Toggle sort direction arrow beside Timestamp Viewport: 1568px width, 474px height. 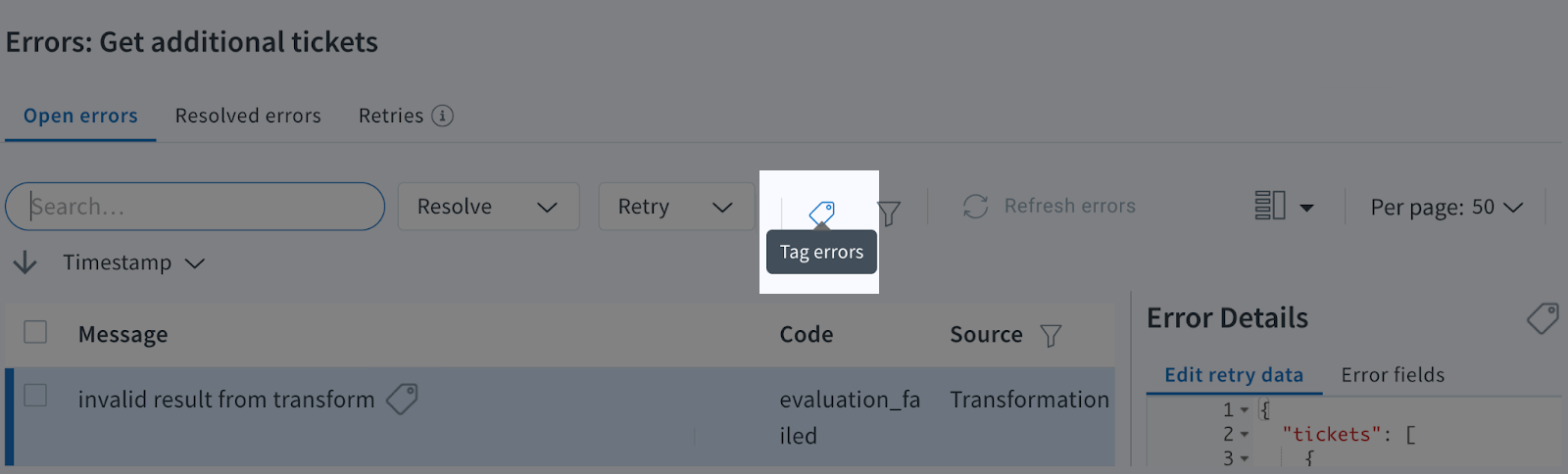24,262
